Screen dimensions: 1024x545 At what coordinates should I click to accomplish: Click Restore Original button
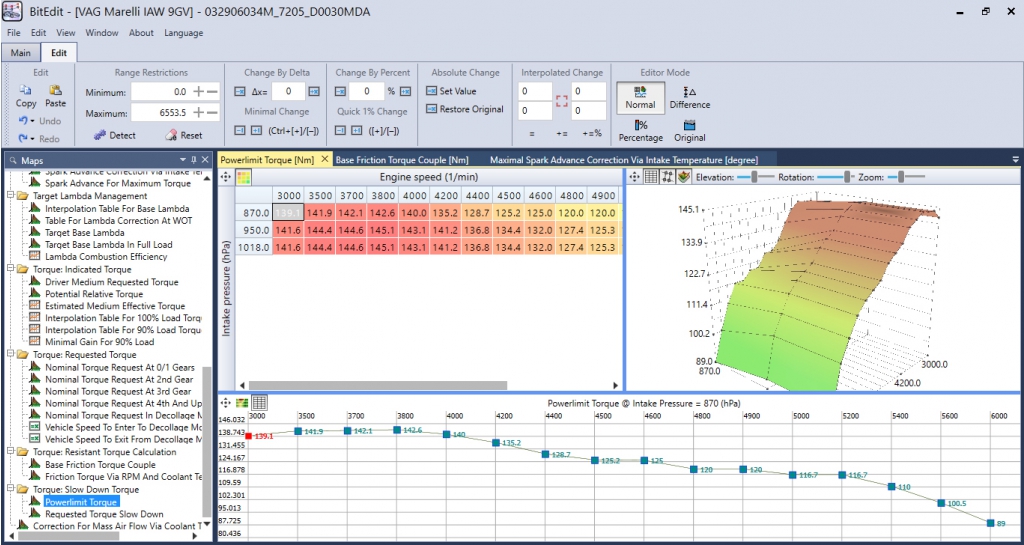pos(464,109)
